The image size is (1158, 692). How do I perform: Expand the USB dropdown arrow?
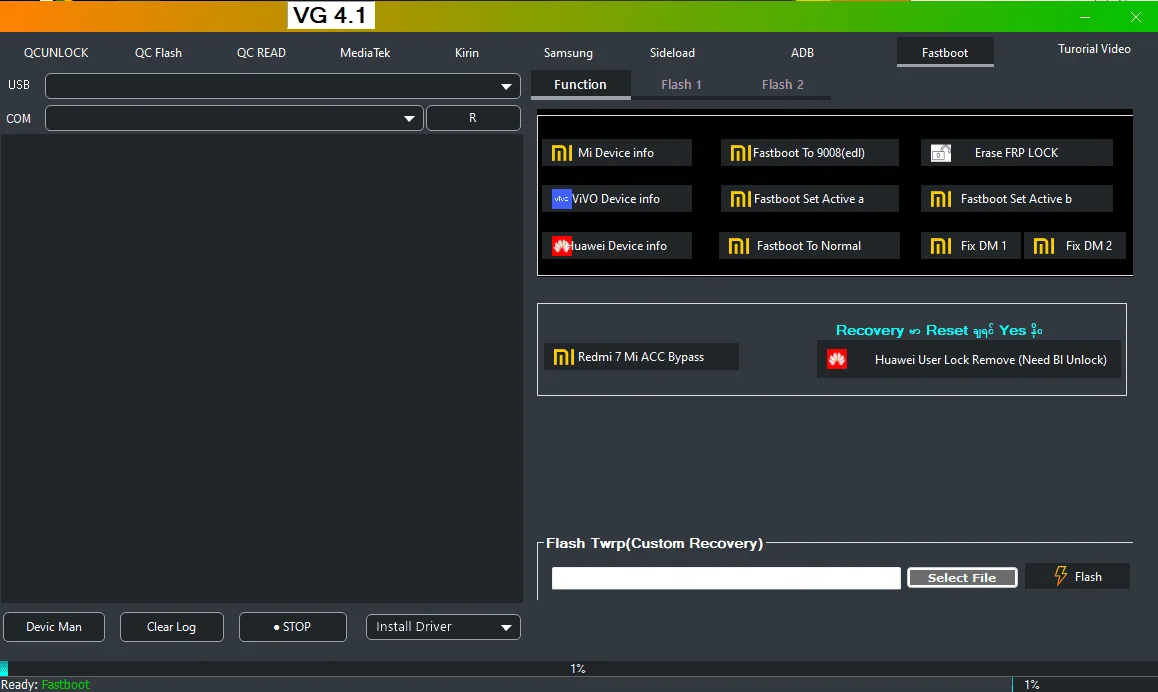point(506,86)
